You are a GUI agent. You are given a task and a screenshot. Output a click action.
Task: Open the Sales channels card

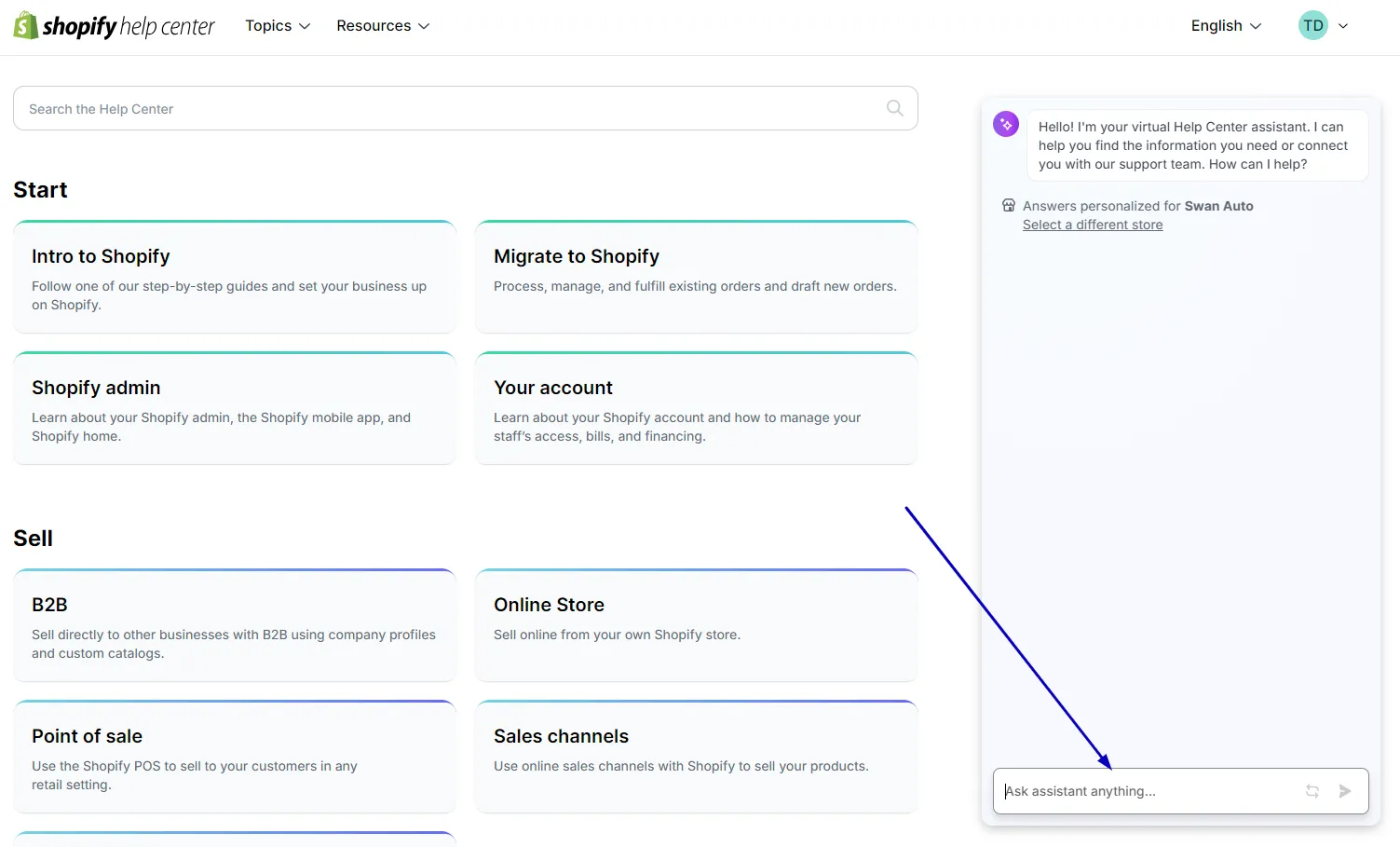(x=697, y=757)
